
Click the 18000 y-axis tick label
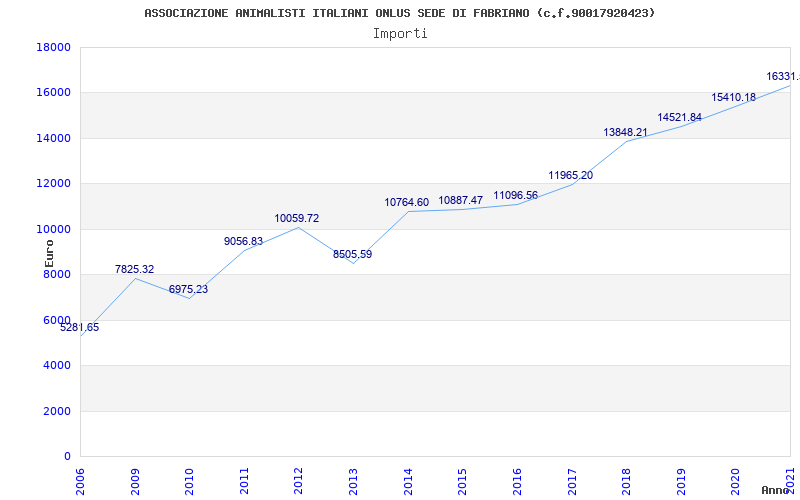coord(54,47)
